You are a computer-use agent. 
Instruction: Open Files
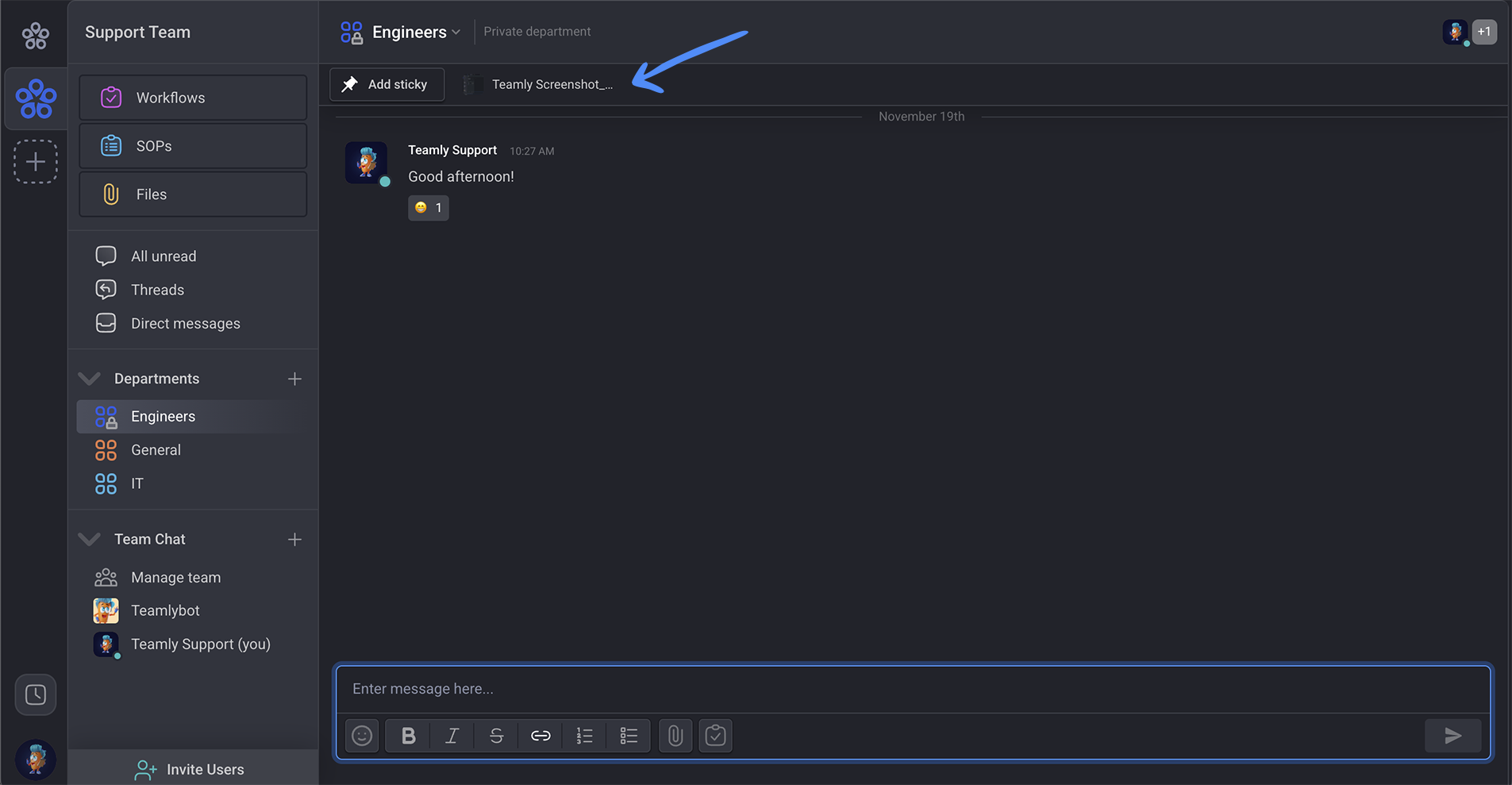[x=193, y=194]
